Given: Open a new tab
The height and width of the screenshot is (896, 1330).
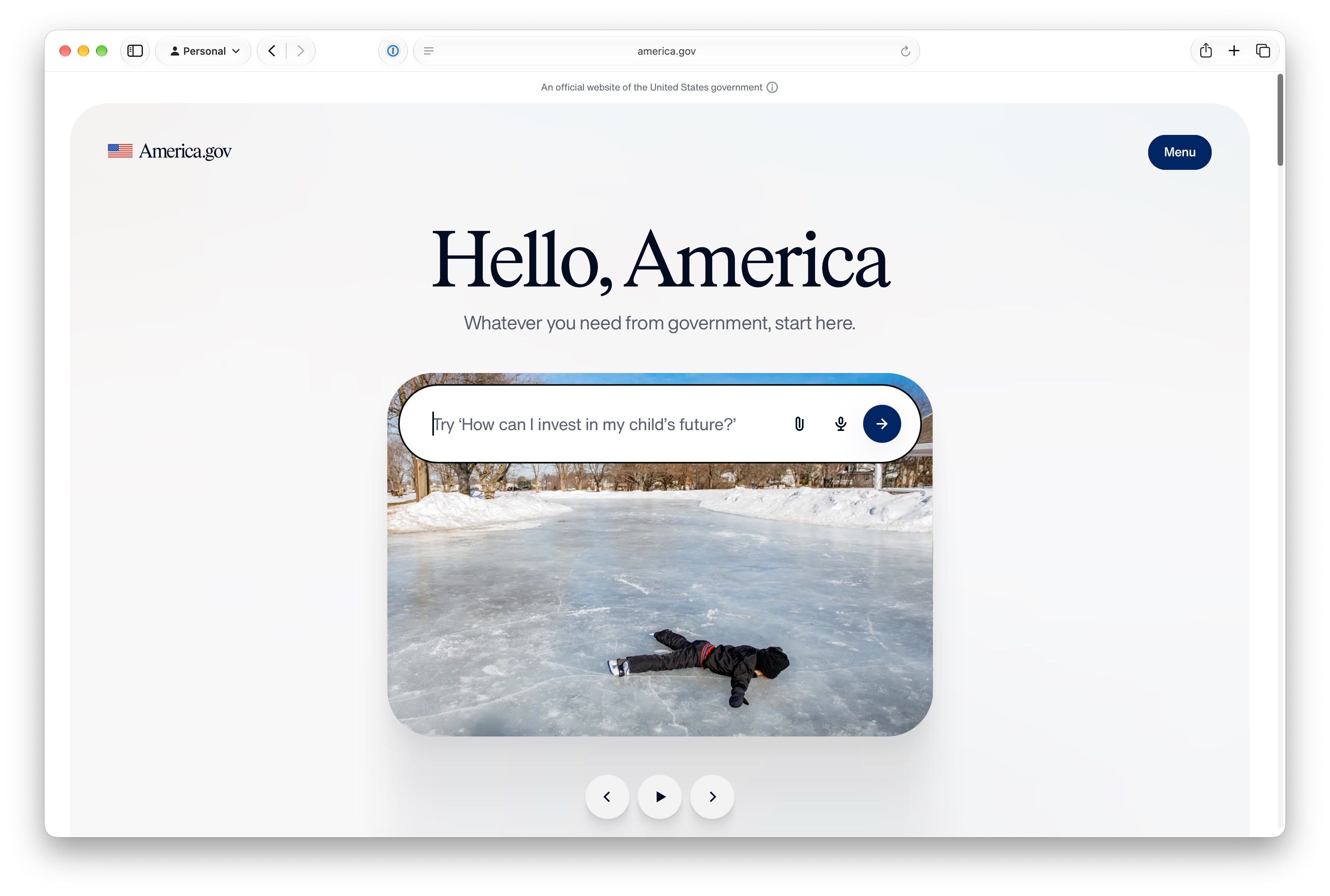Looking at the screenshot, I should (1234, 51).
